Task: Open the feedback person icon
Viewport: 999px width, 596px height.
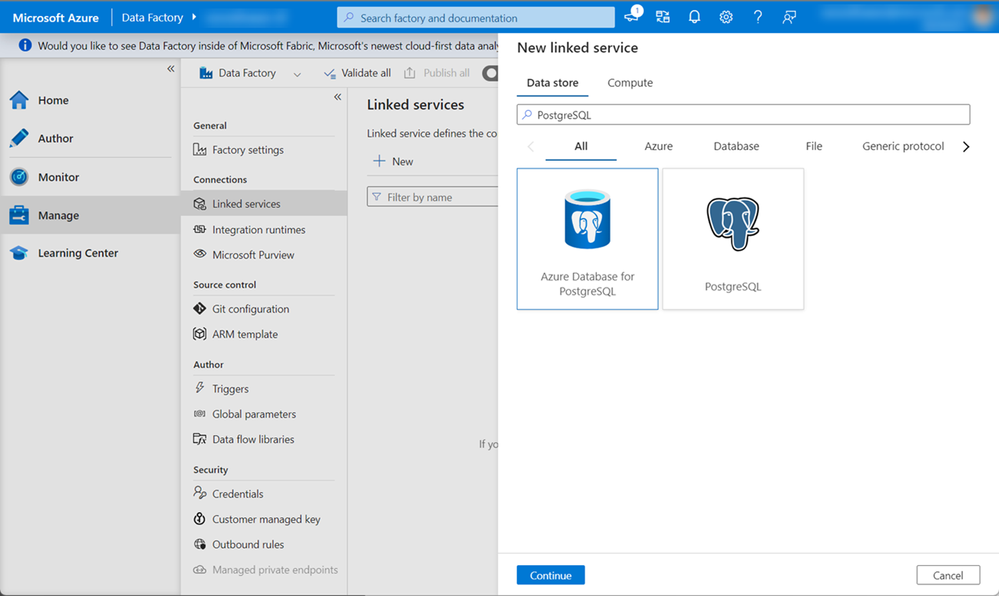Action: pos(789,17)
